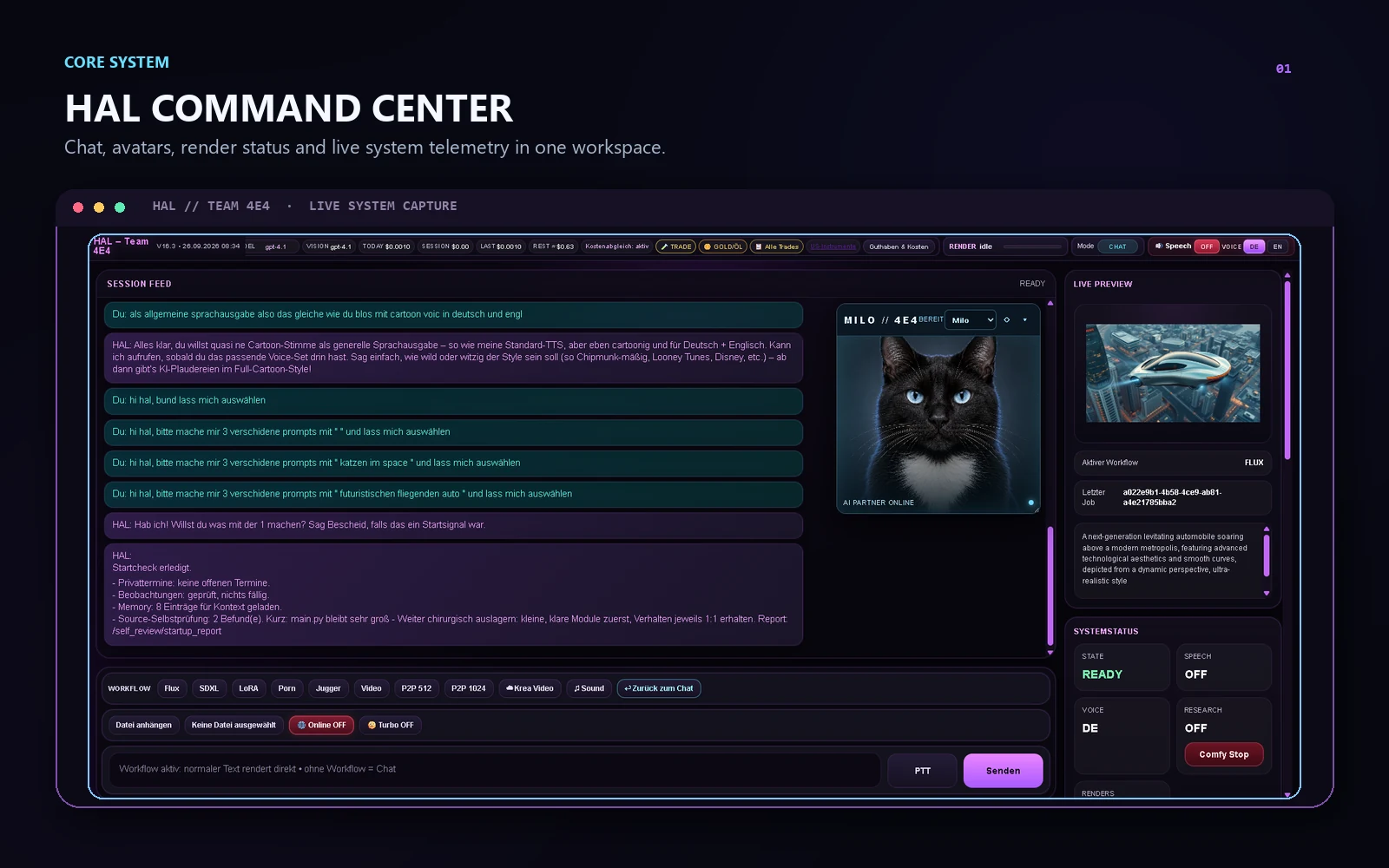Click the Datei anhängen button

(x=143, y=725)
